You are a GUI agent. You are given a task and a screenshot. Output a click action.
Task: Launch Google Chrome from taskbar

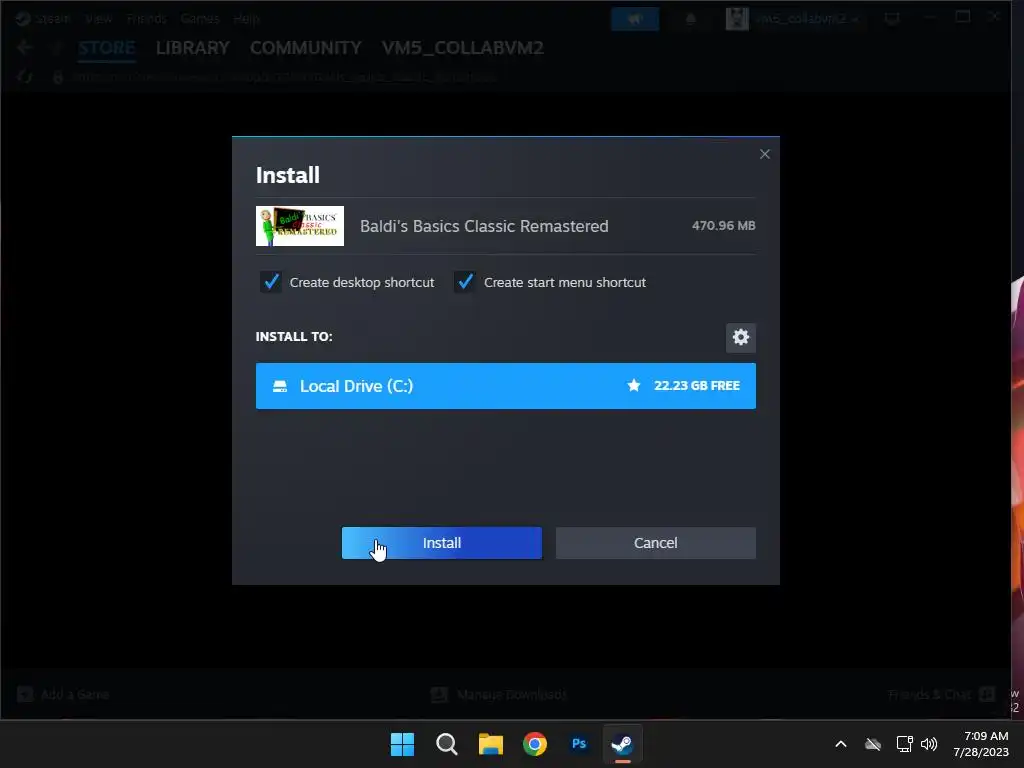[535, 744]
